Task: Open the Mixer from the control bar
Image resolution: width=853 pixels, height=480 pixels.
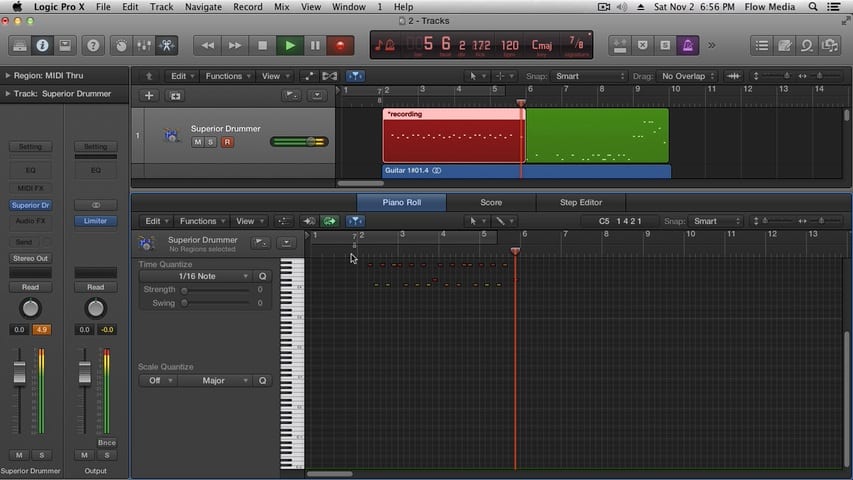Action: pyautogui.click(x=144, y=45)
